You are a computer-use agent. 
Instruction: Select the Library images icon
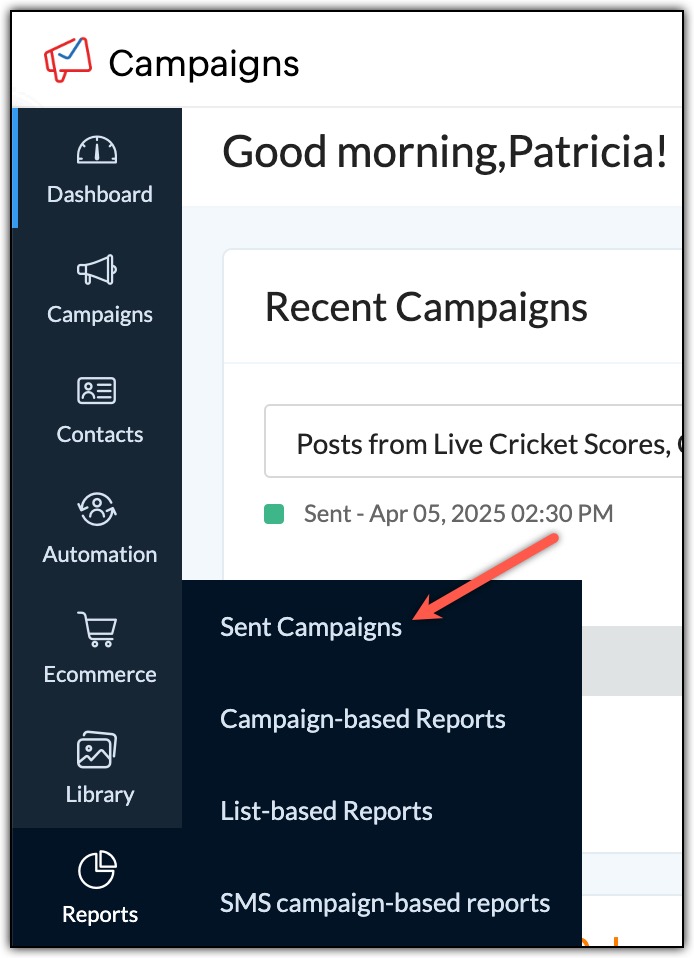pos(99,751)
